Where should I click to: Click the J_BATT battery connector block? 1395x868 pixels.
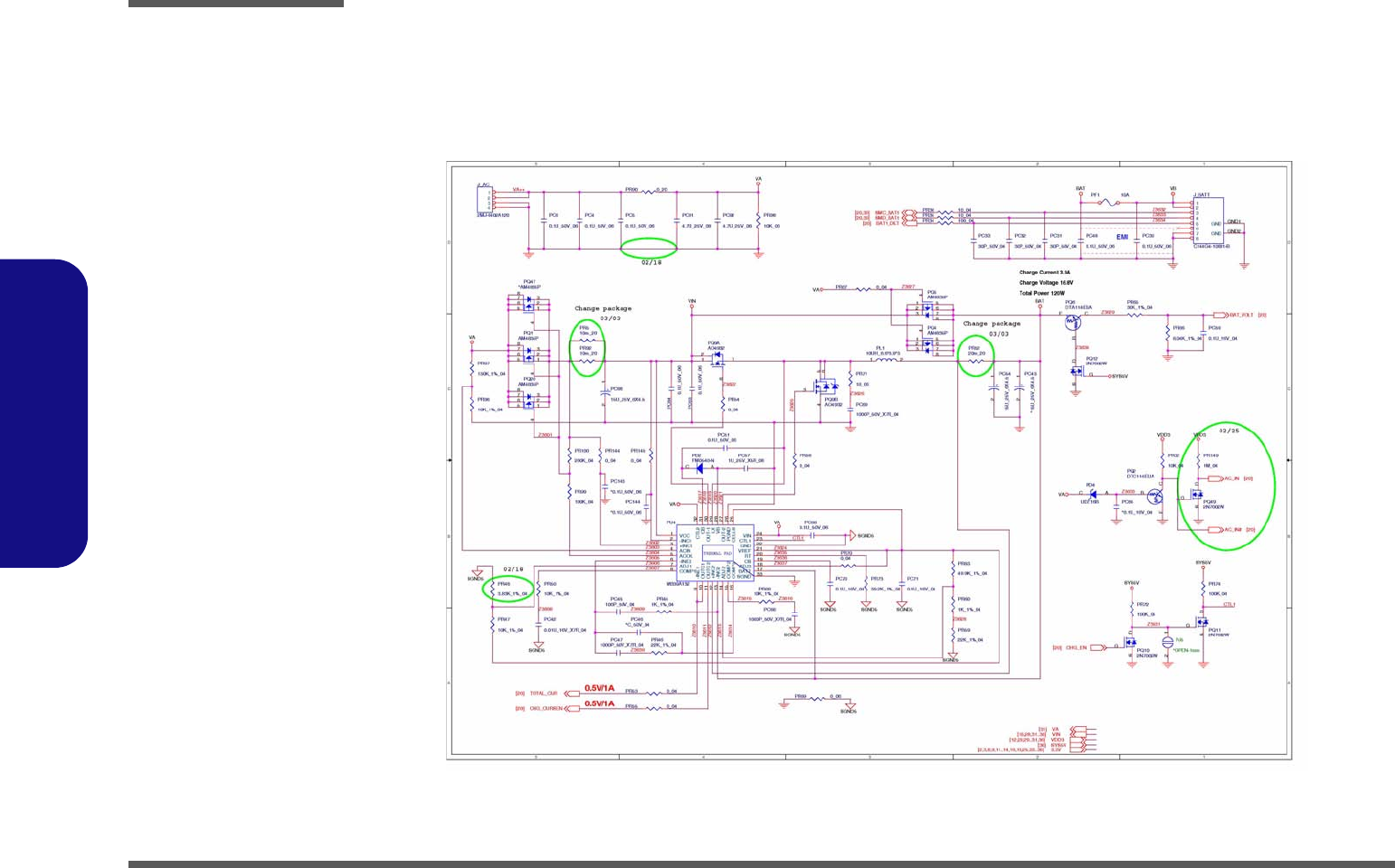[1209, 220]
